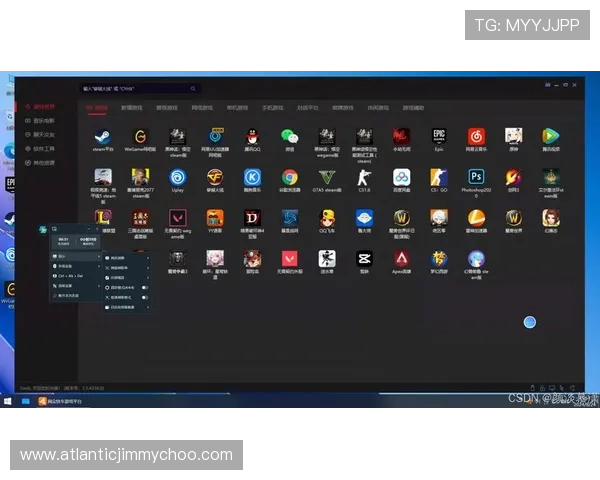Open the Apex Legends icon
600x480 pixels.
pos(401,259)
